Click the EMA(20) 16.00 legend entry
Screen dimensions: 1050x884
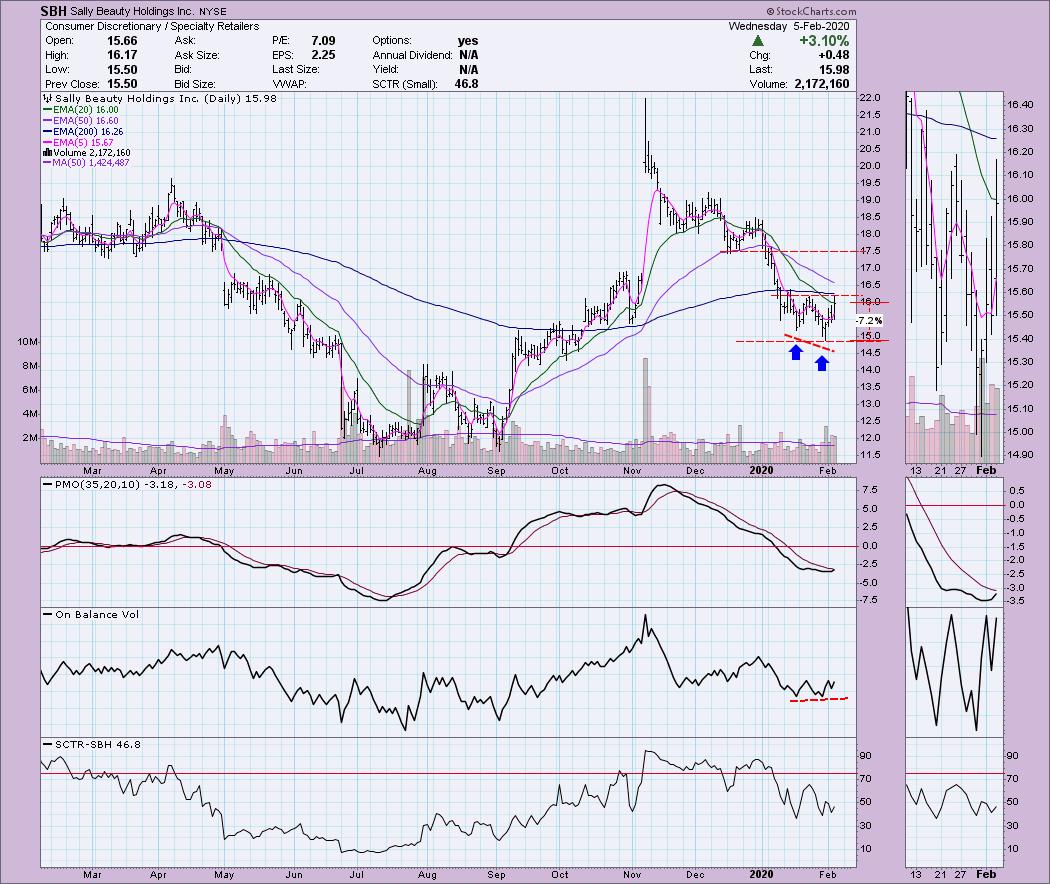[x=80, y=110]
